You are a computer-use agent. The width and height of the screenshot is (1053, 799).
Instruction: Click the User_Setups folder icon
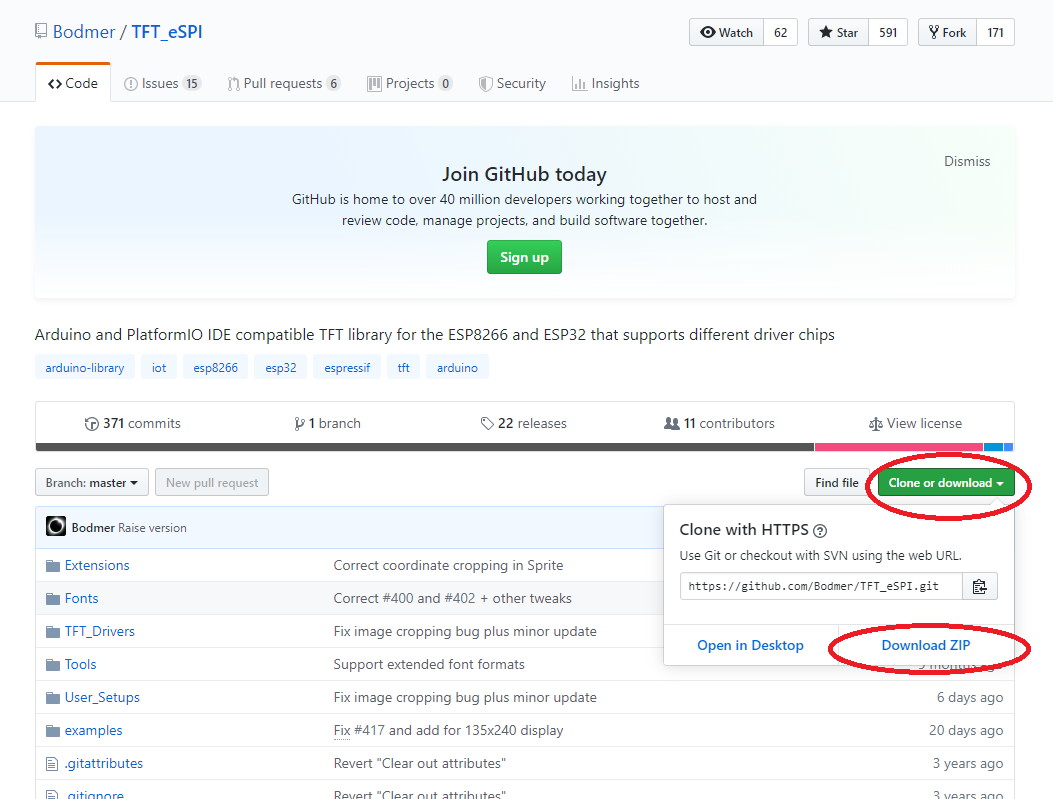(53, 698)
